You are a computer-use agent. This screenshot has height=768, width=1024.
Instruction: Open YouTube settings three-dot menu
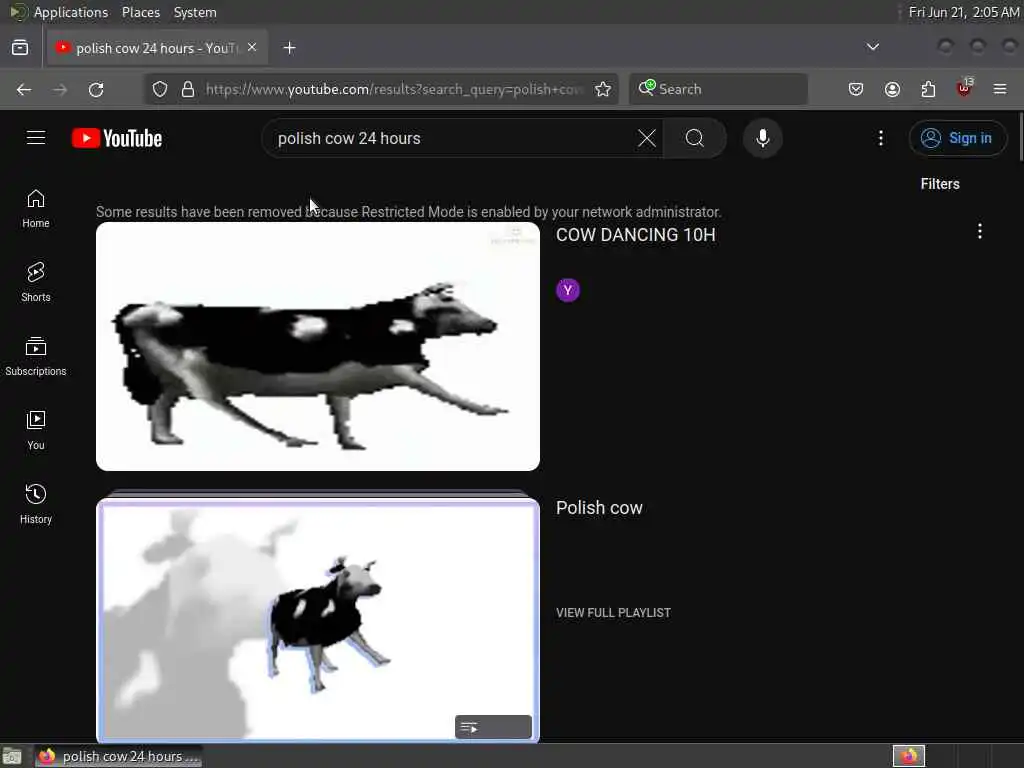coord(880,138)
